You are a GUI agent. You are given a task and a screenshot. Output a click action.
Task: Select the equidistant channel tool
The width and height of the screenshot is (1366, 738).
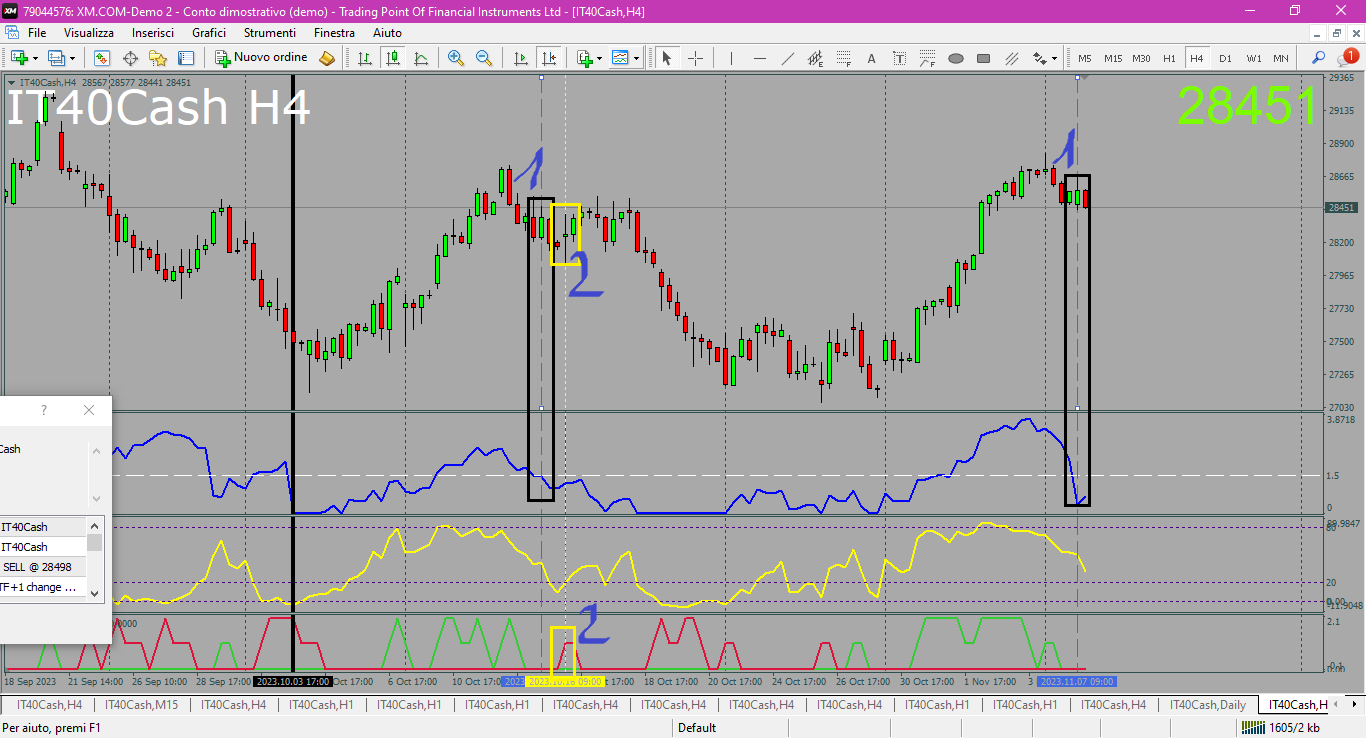click(x=815, y=58)
